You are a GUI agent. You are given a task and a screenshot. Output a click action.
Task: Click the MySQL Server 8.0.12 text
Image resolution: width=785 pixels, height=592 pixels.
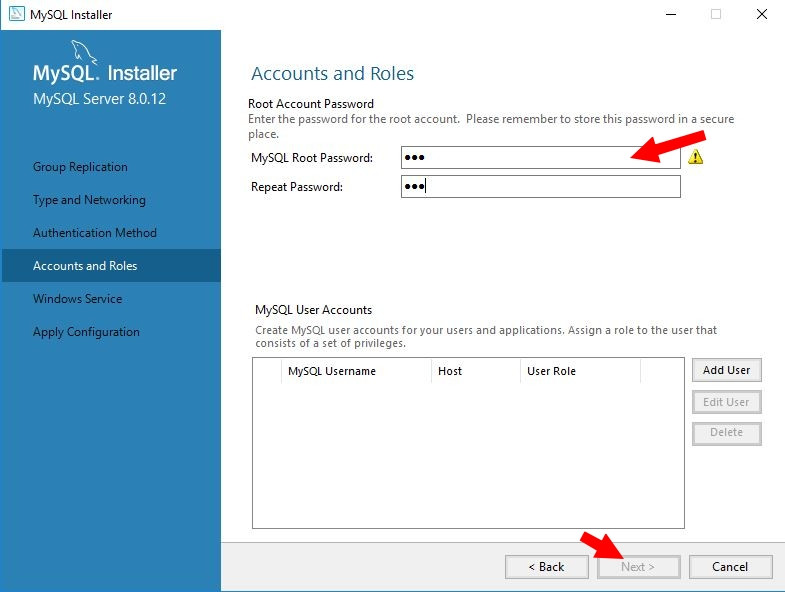click(99, 99)
